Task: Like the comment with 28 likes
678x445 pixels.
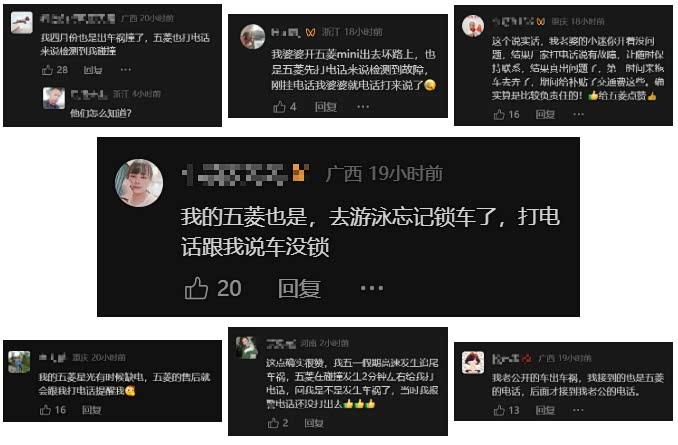Action: pyautogui.click(x=47, y=70)
